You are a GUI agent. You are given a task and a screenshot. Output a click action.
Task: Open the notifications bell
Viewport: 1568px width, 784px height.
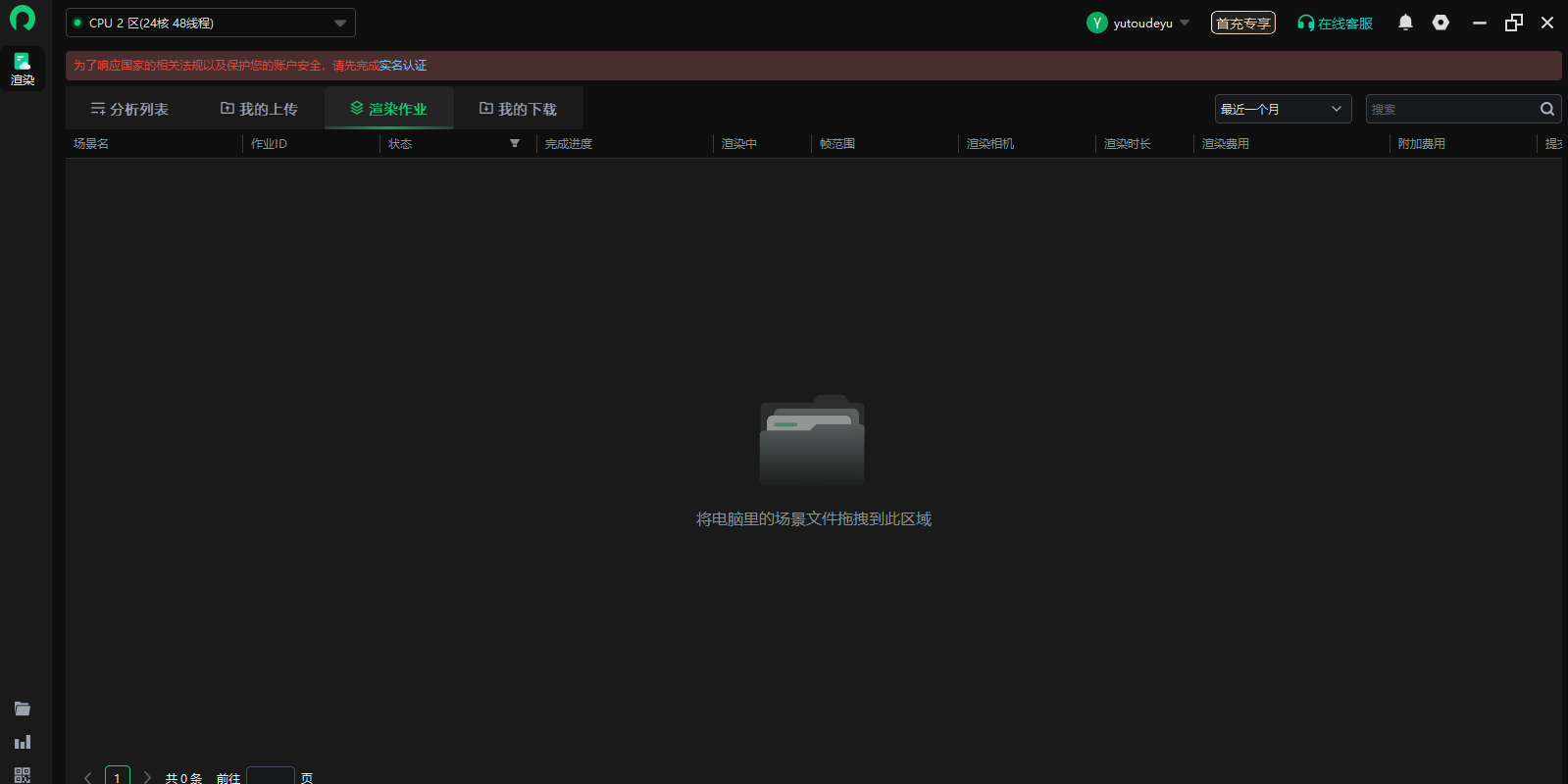1405,23
